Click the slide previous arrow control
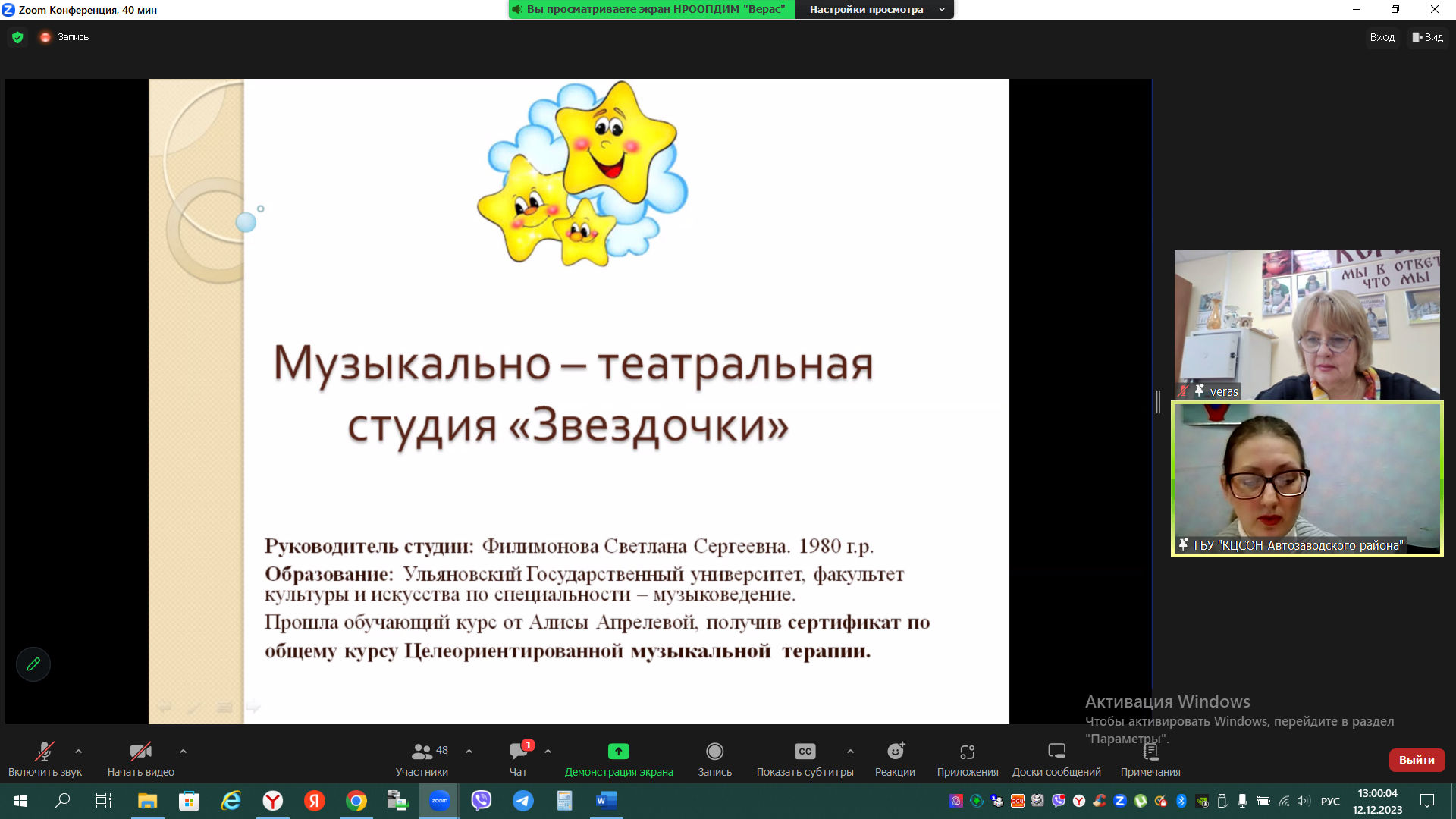Image resolution: width=1456 pixels, height=819 pixels. (x=164, y=707)
